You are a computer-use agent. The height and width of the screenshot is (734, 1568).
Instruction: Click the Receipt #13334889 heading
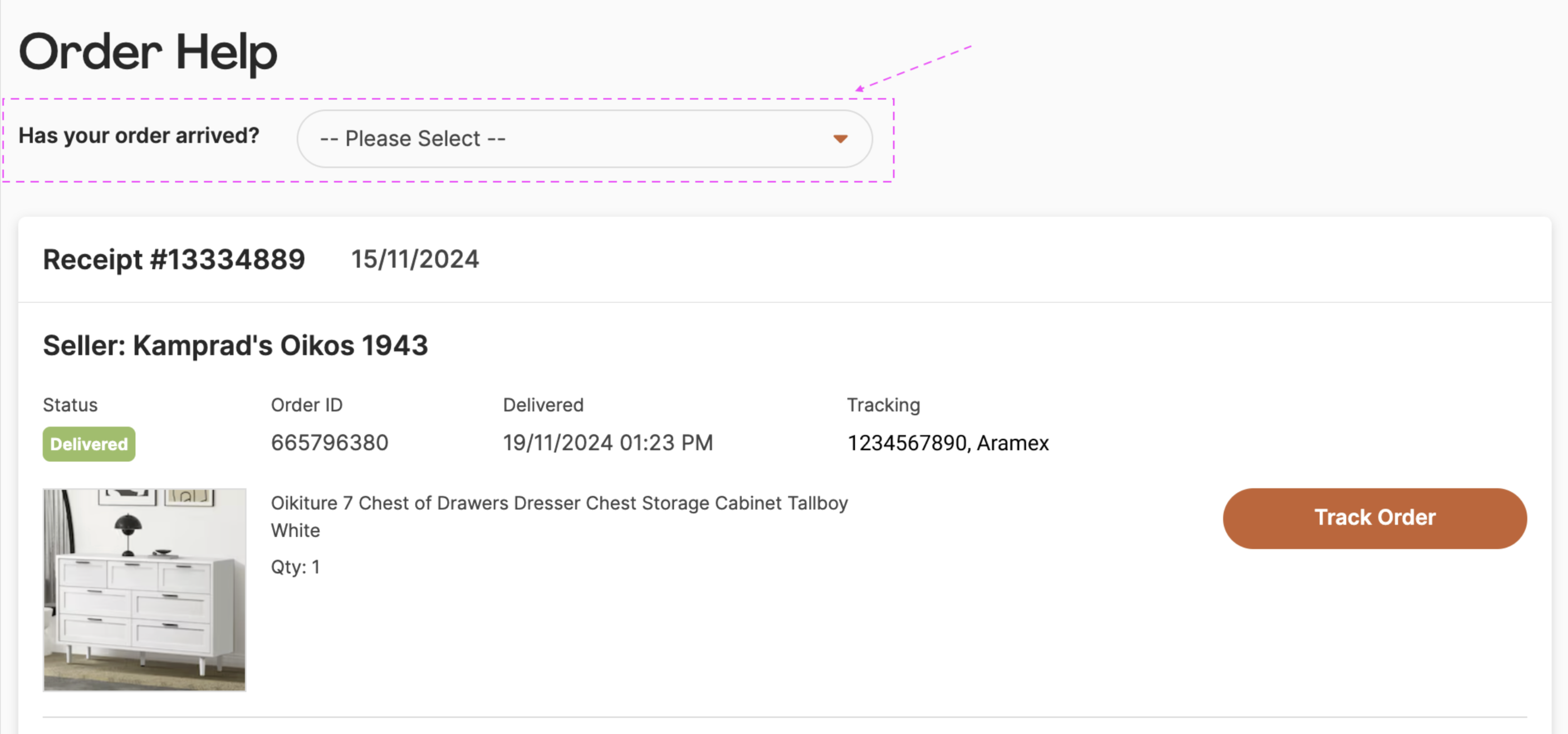[x=174, y=260]
